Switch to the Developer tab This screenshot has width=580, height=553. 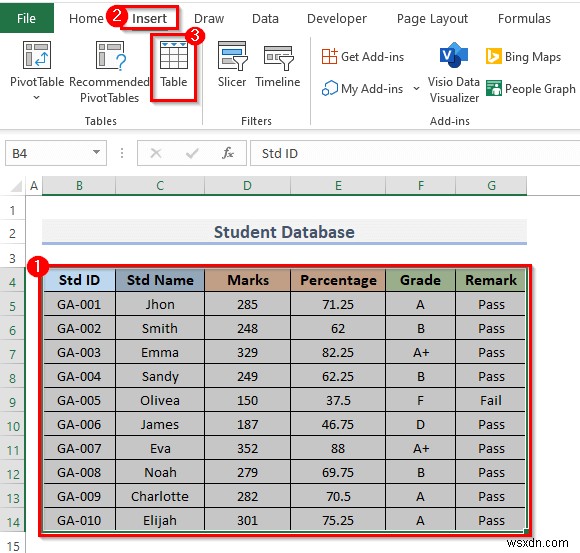(337, 18)
